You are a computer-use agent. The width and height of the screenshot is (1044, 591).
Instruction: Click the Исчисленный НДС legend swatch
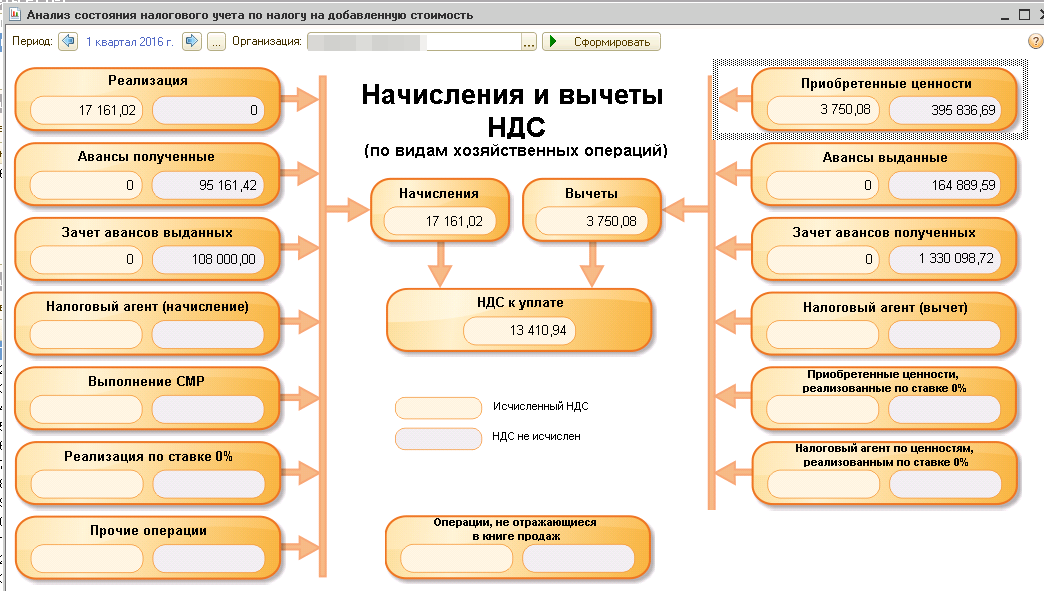coord(438,408)
